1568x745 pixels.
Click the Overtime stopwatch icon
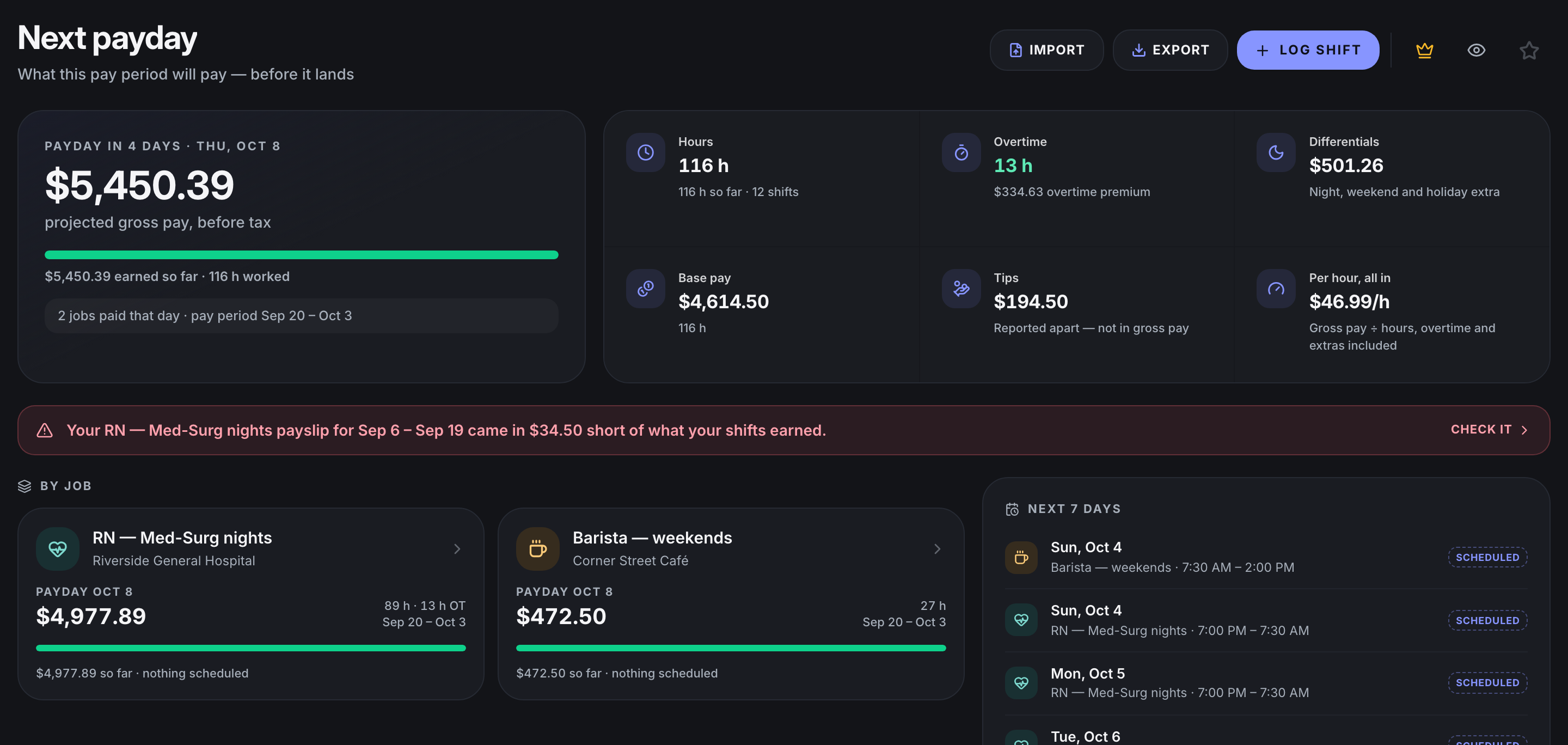pyautogui.click(x=960, y=152)
